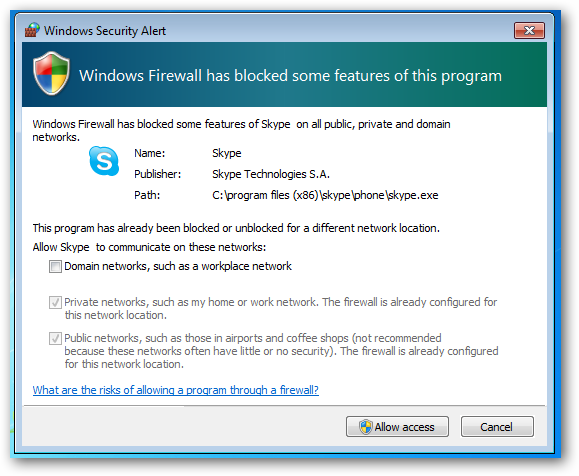Enable Domain networks checkbox
Screen dimensions: 579x476
[55, 266]
